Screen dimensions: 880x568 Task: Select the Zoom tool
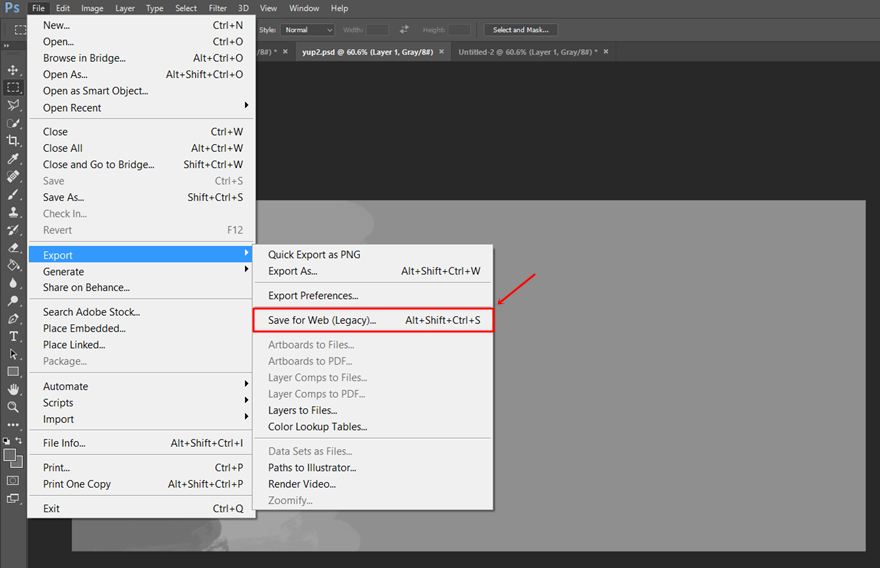pos(13,407)
